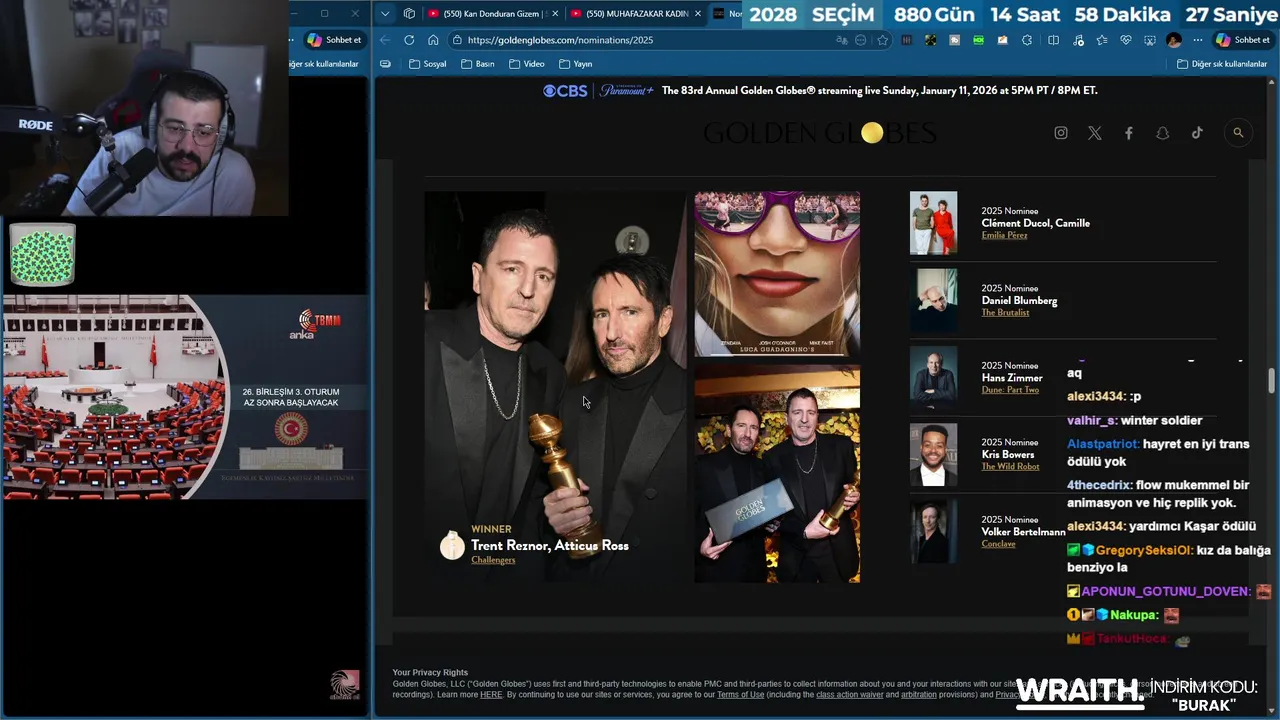The image size is (1280, 720).
Task: Click the Terms of Use link in privacy notice
Action: [x=740, y=695]
